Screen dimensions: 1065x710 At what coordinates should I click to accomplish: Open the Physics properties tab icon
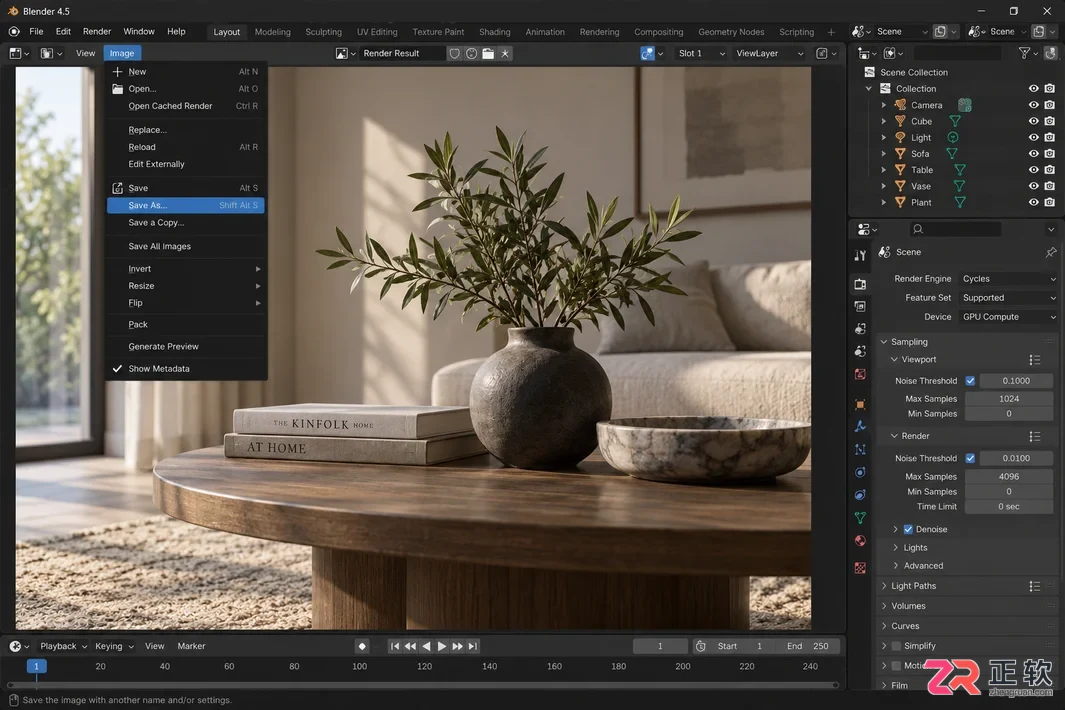(860, 472)
